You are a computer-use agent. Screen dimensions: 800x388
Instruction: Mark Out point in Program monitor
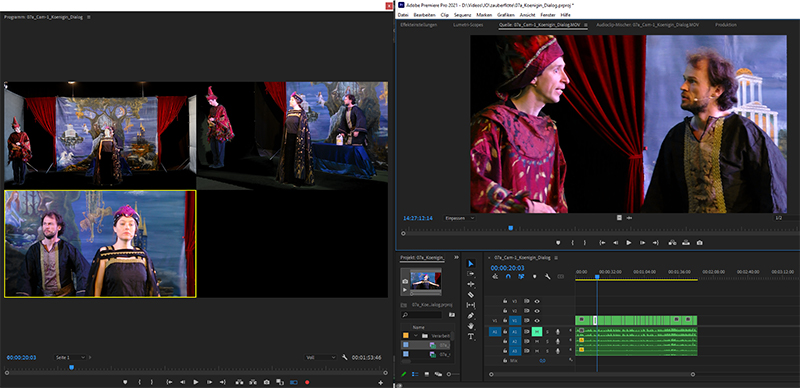[152, 382]
